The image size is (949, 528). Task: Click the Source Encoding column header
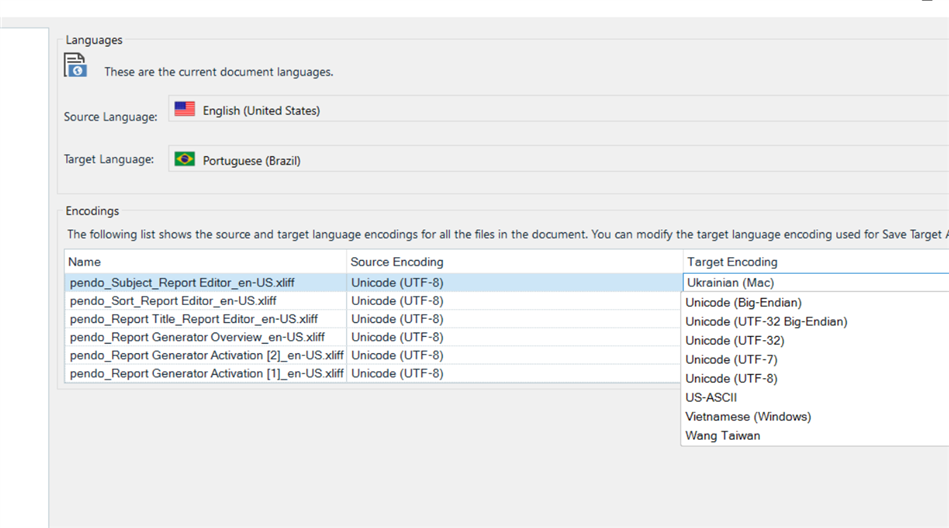(514, 262)
